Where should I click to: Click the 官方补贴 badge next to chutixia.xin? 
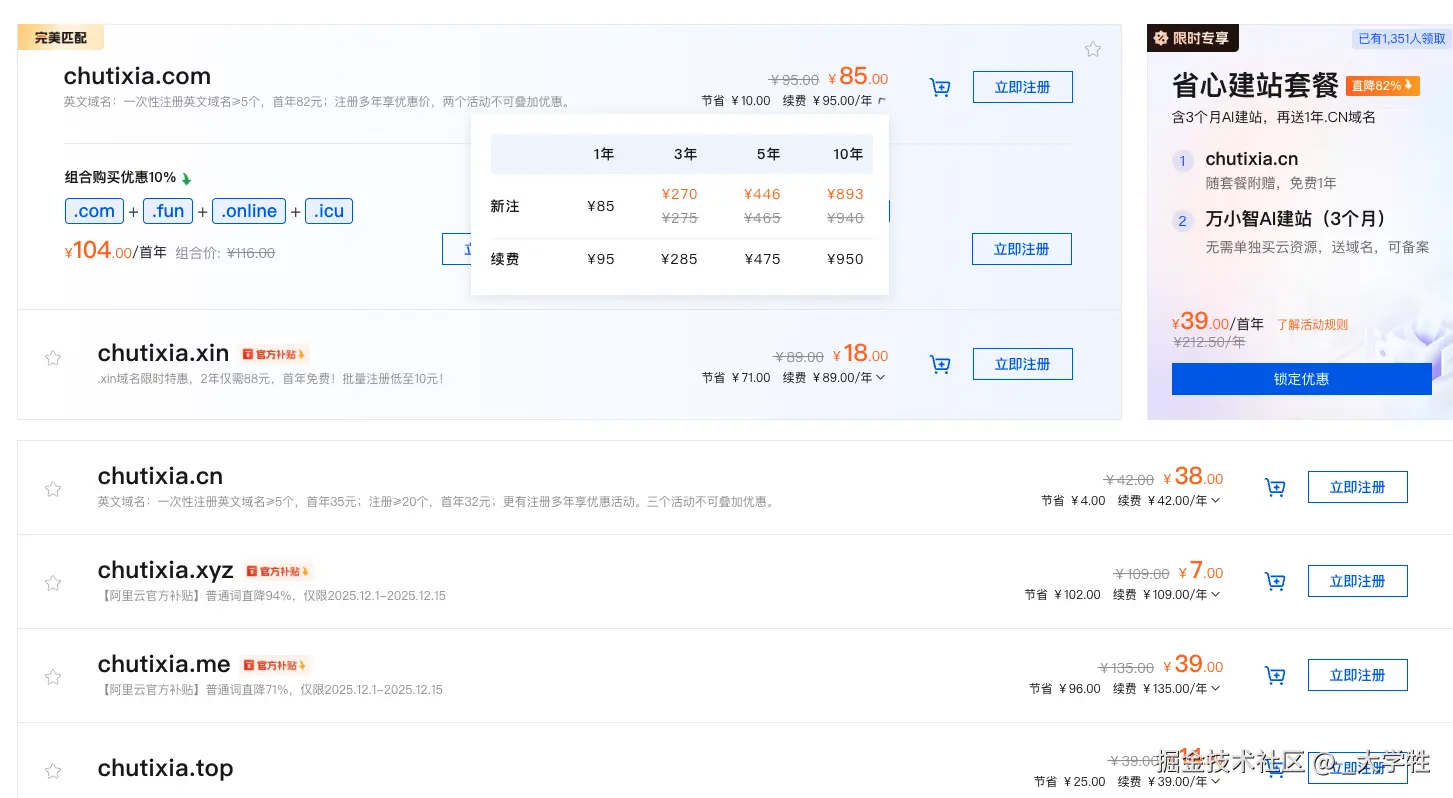273,353
